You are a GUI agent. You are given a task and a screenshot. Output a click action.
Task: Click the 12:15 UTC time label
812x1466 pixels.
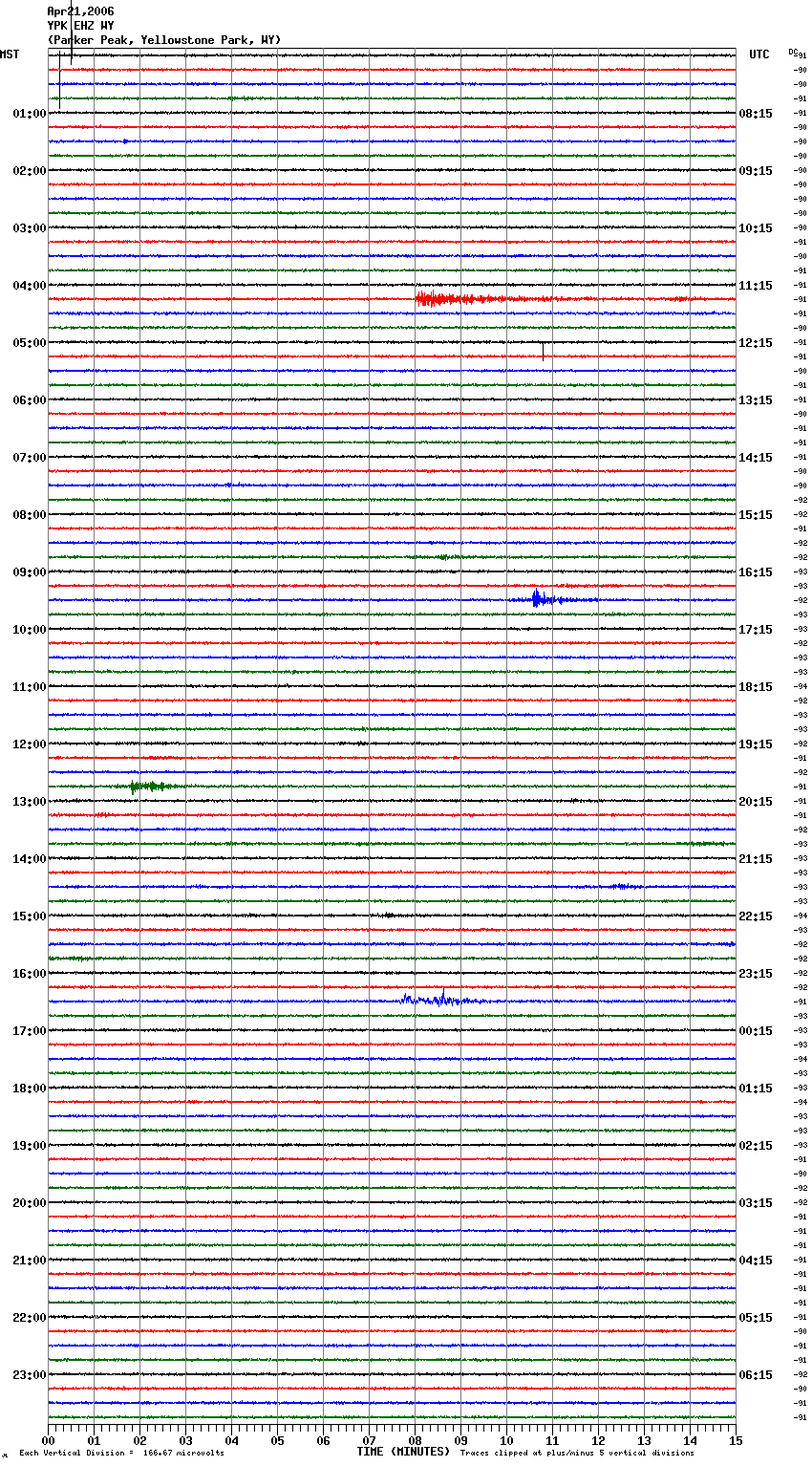coord(756,343)
